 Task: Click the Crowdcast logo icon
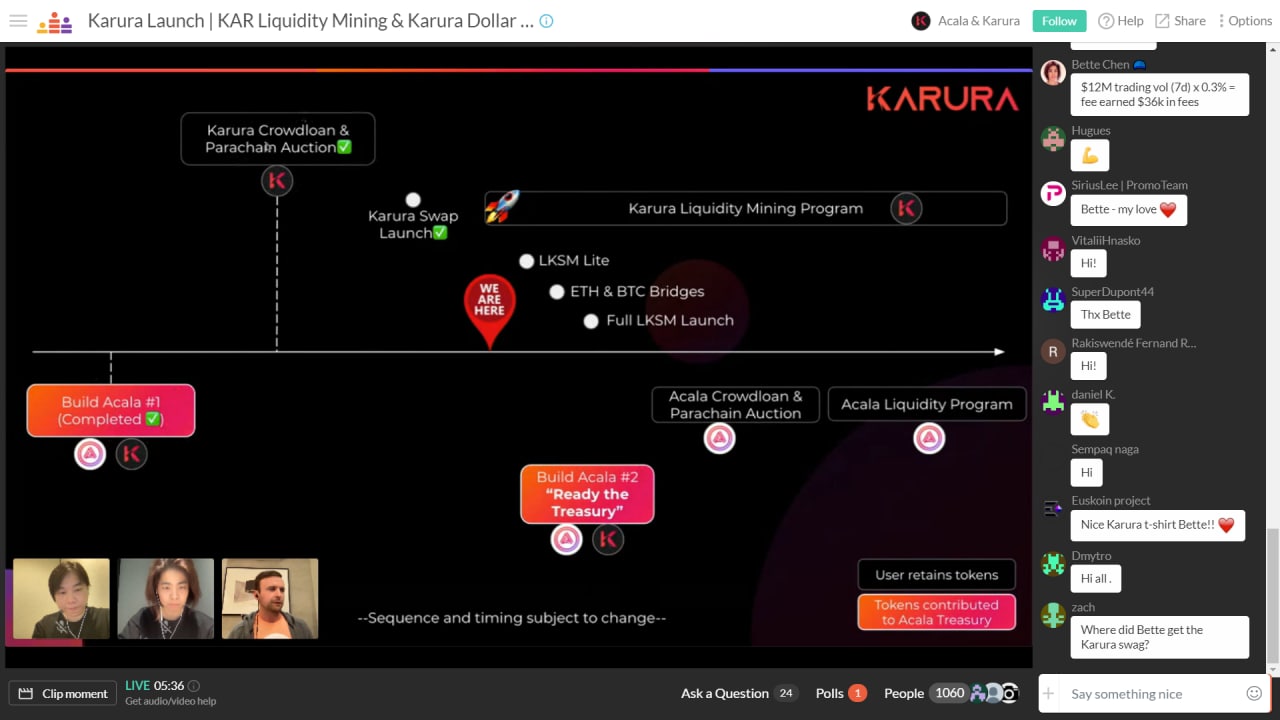point(54,21)
